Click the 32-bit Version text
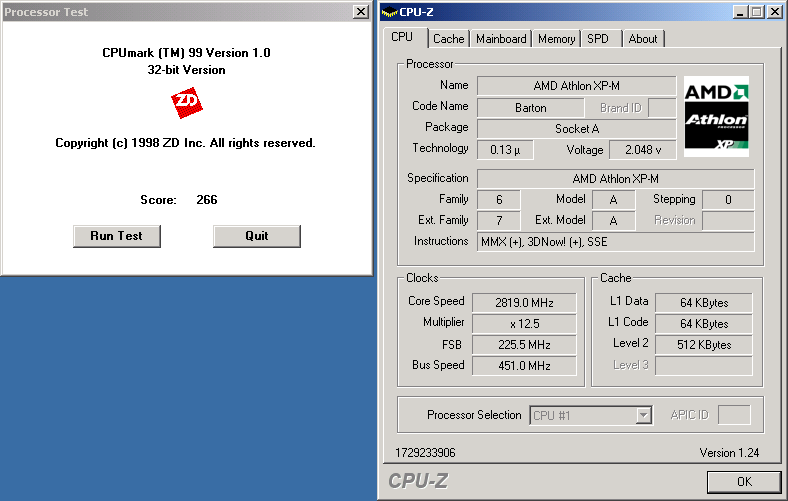The image size is (788, 501). pyautogui.click(x=186, y=70)
